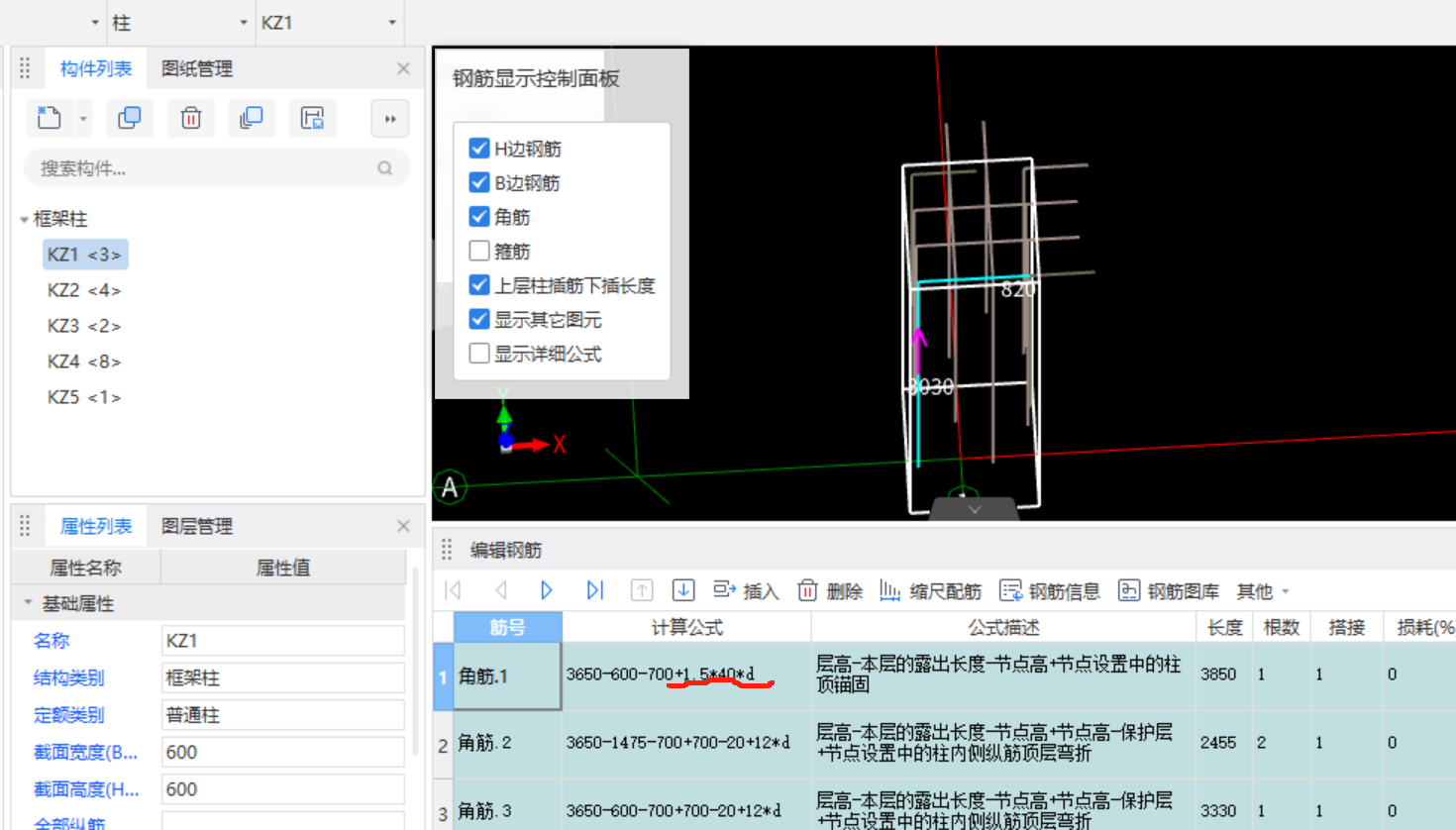Screen dimensions: 1456x830
Task: Select KZ5 <1> in the component tree
Action: click(x=84, y=397)
